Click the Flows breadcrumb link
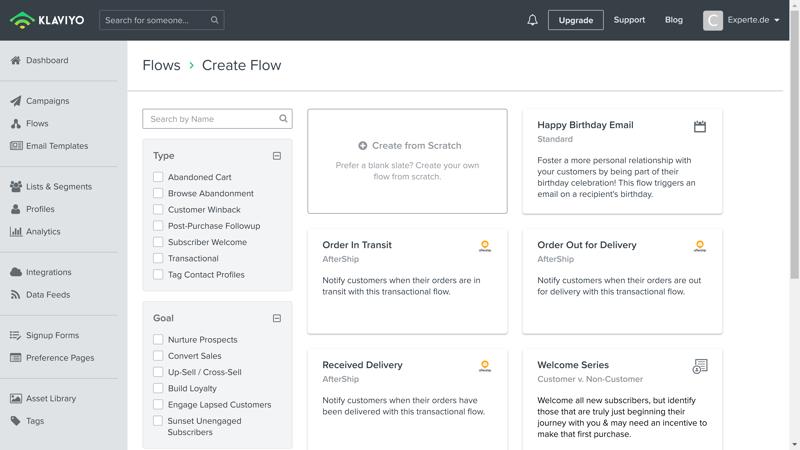This screenshot has width=800, height=450. coord(161,65)
